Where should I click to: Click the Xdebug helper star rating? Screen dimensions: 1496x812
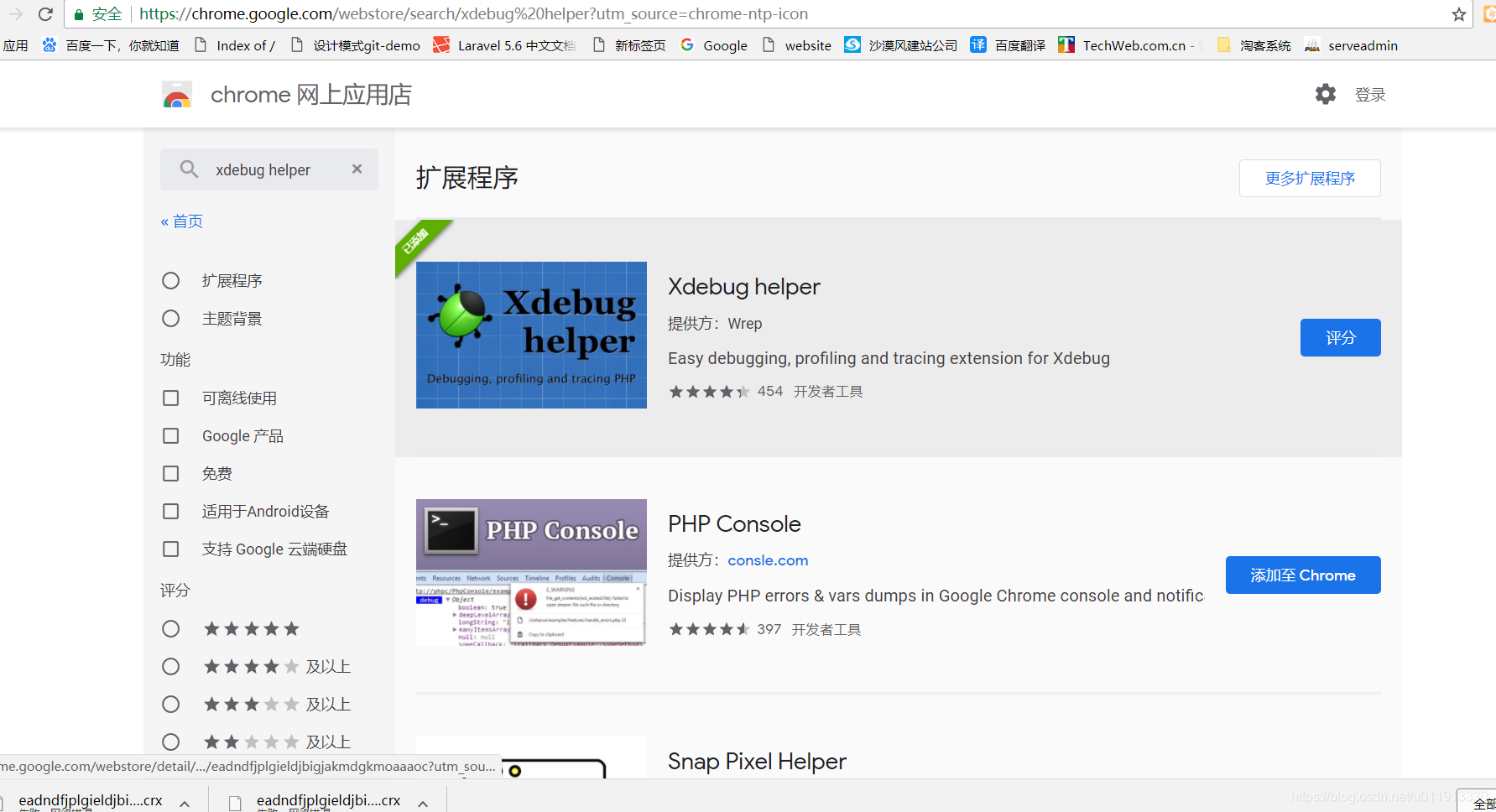tap(709, 392)
